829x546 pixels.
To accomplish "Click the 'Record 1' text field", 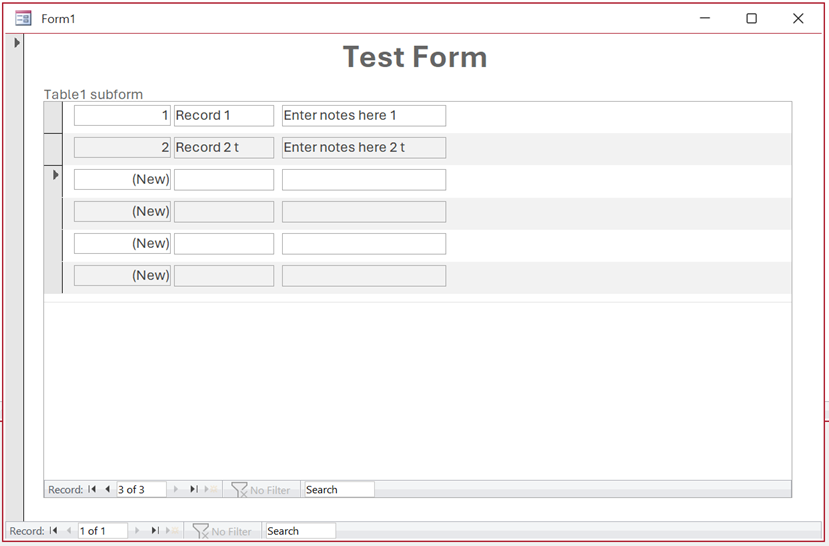I will click(x=224, y=116).
